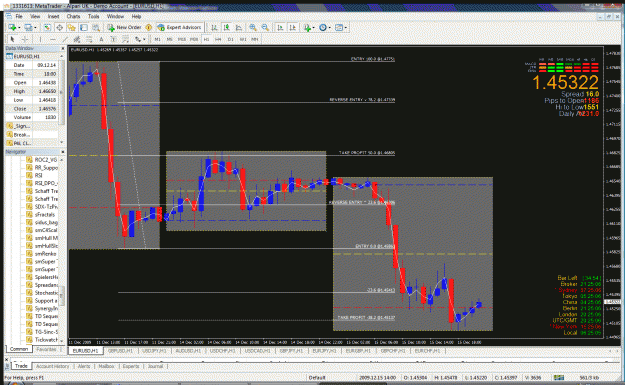Open the Tools menu
The image size is (625, 385).
tap(93, 16)
